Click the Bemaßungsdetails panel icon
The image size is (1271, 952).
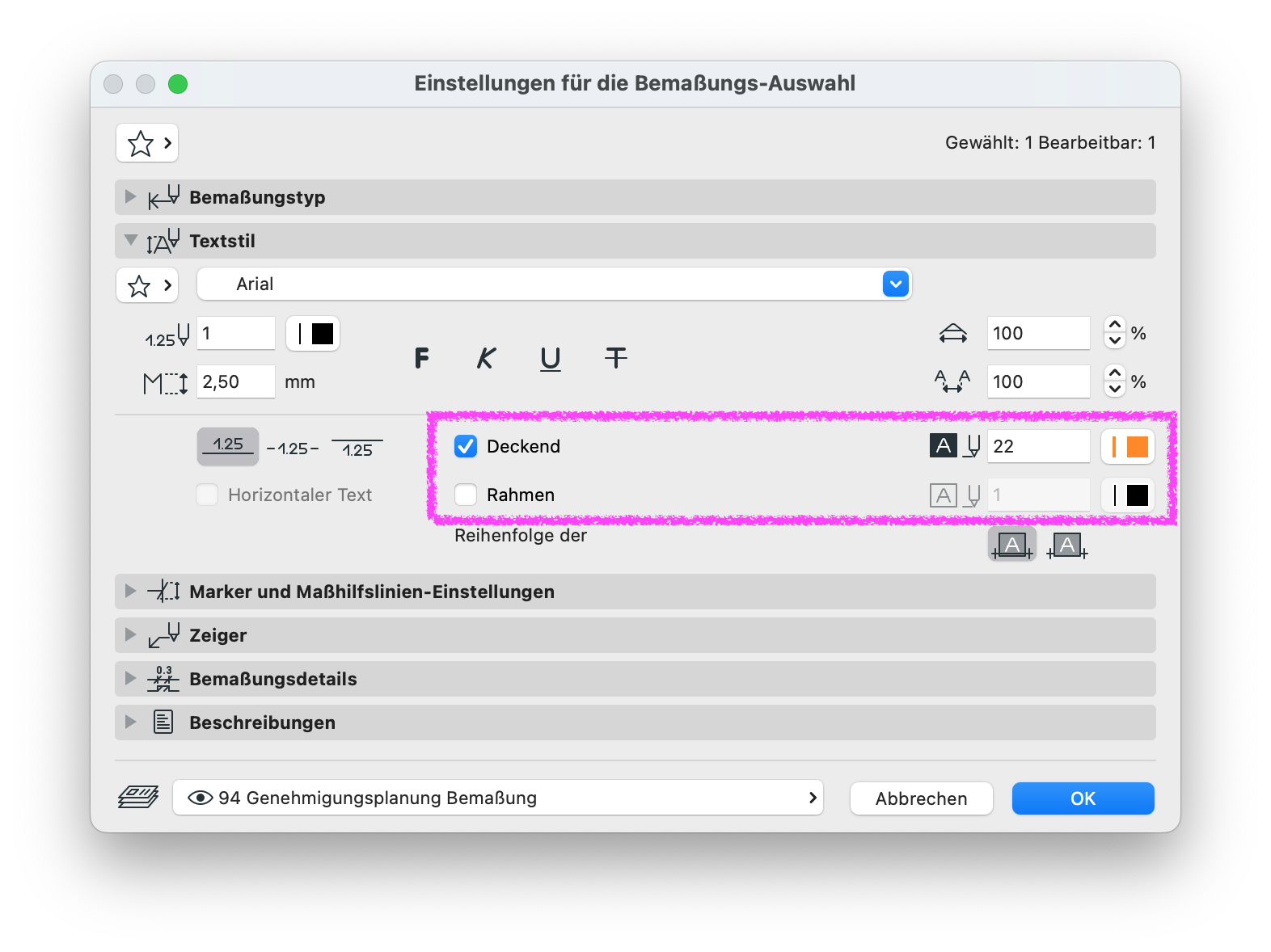click(x=163, y=679)
